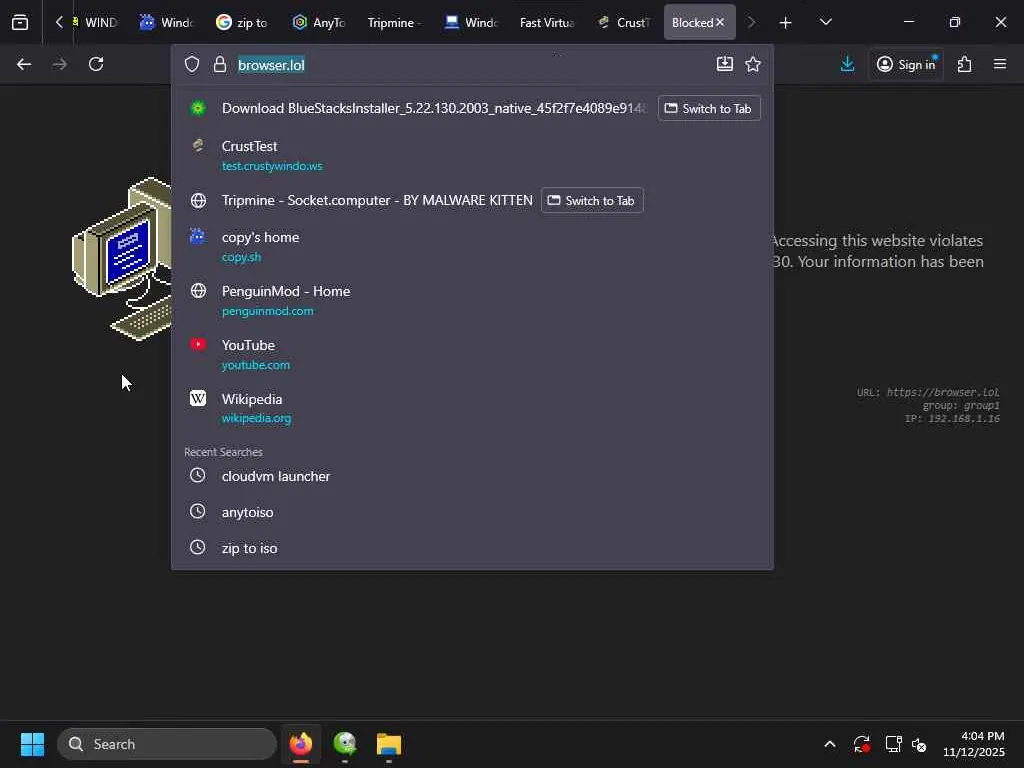Click the Sign in account button
This screenshot has width=1024, height=768.
point(906,64)
